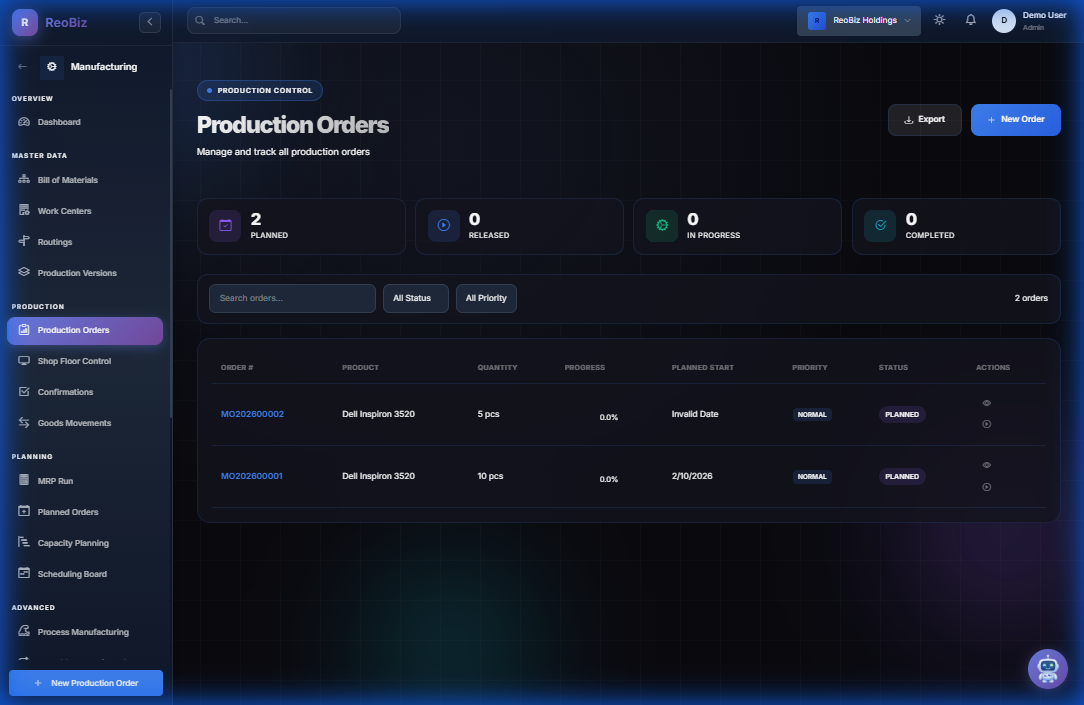The height and width of the screenshot is (705, 1084).
Task: Navigate to Routings
Action: click(56, 241)
